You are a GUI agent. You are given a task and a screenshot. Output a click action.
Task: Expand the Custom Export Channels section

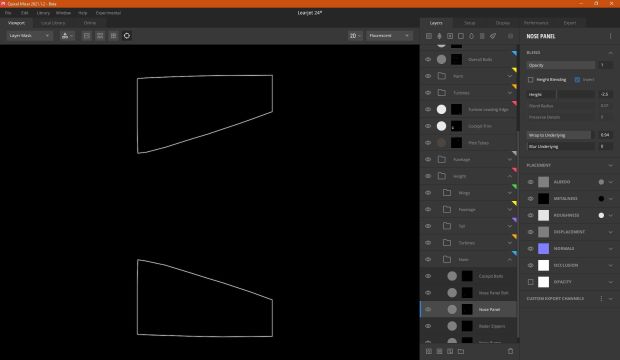(x=611, y=299)
